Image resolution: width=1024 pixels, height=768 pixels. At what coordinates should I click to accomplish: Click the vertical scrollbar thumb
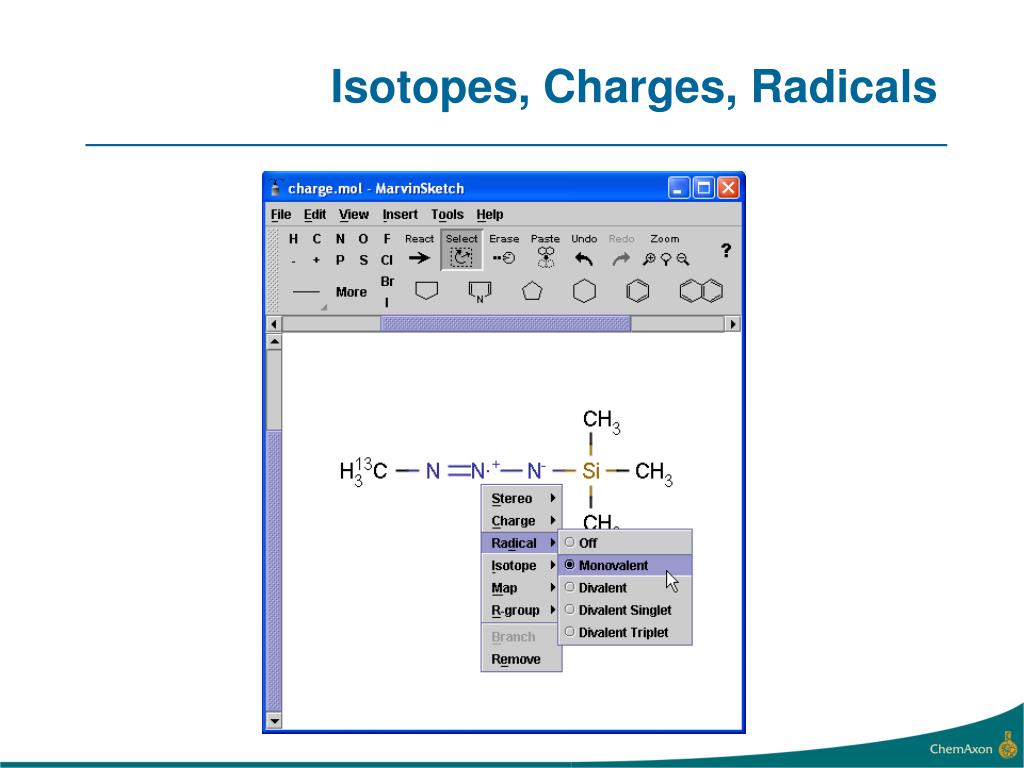(x=274, y=571)
